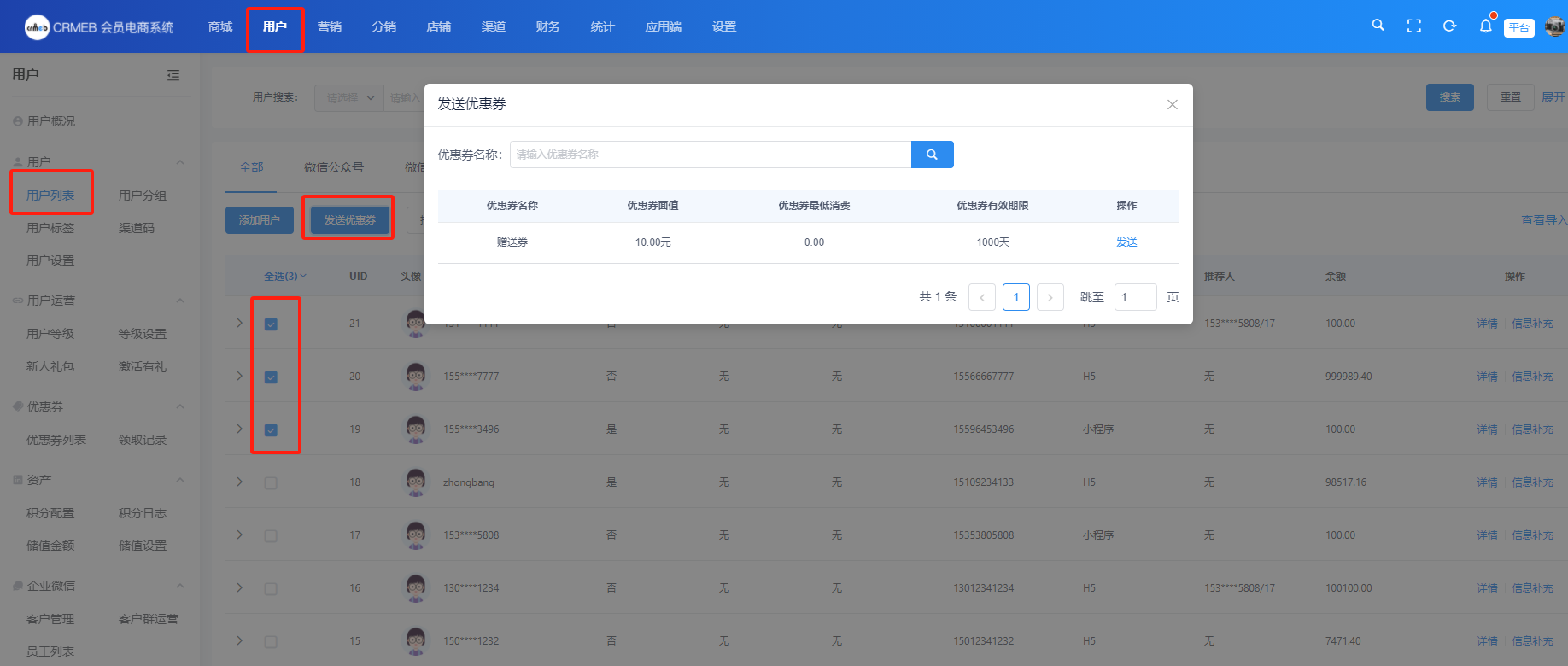Go to next page arrow in dialog

click(x=1050, y=297)
